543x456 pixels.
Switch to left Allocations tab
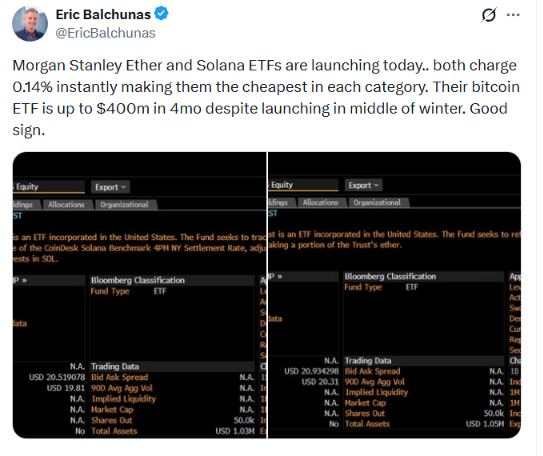click(x=66, y=205)
